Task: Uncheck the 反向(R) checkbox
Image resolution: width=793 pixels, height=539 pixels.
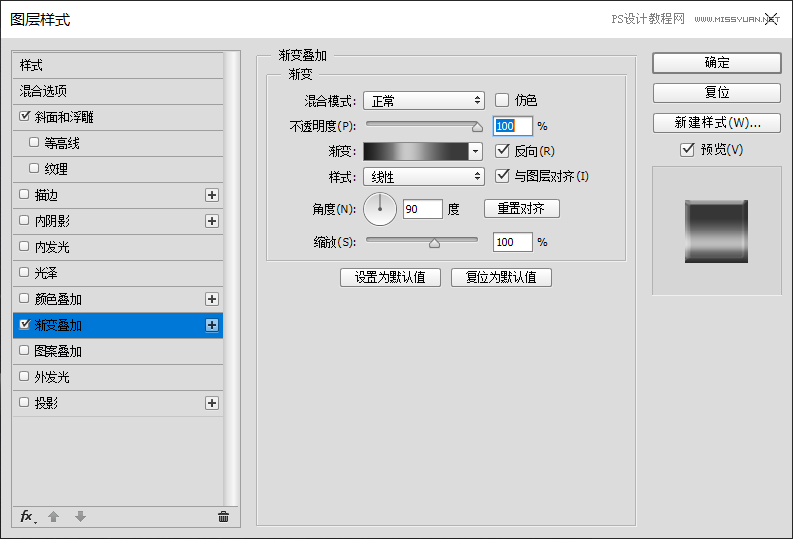Action: [x=502, y=151]
